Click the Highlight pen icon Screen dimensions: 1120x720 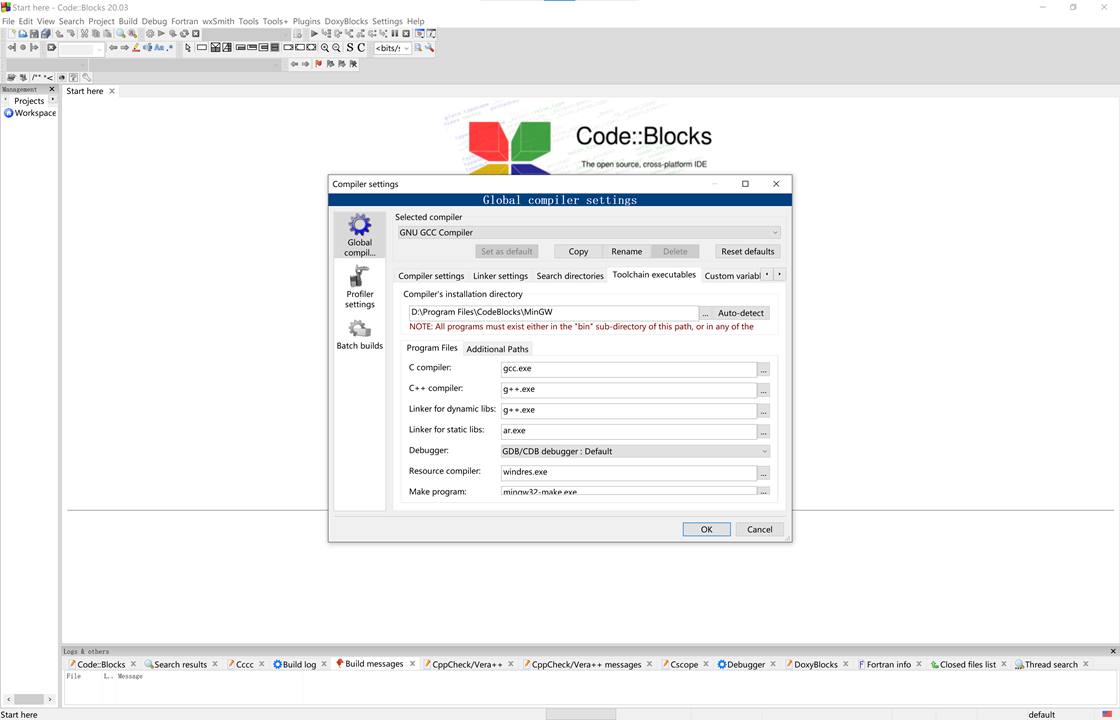coord(136,48)
